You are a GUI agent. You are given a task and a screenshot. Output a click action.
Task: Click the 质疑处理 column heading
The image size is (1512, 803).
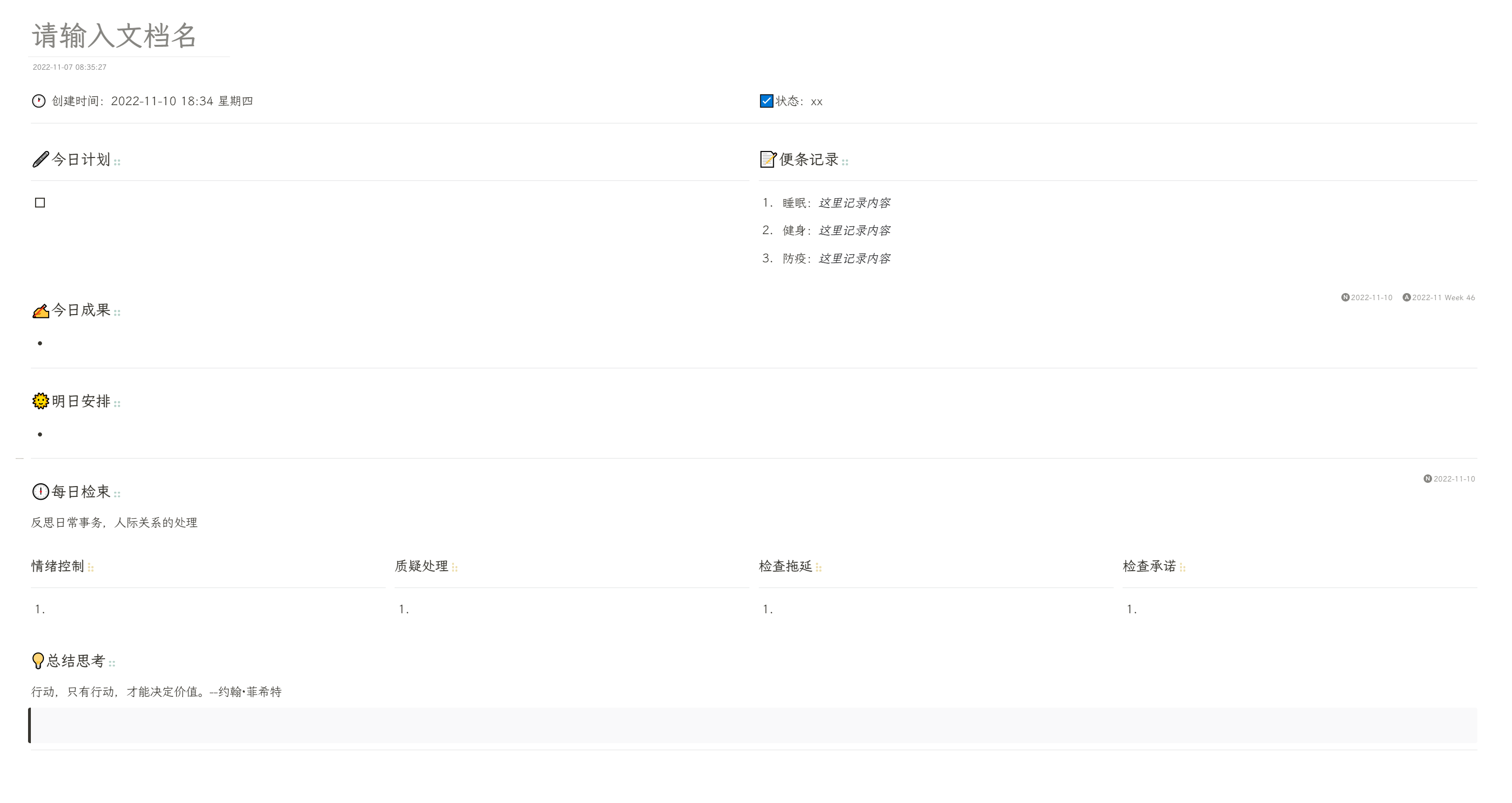[x=421, y=566]
